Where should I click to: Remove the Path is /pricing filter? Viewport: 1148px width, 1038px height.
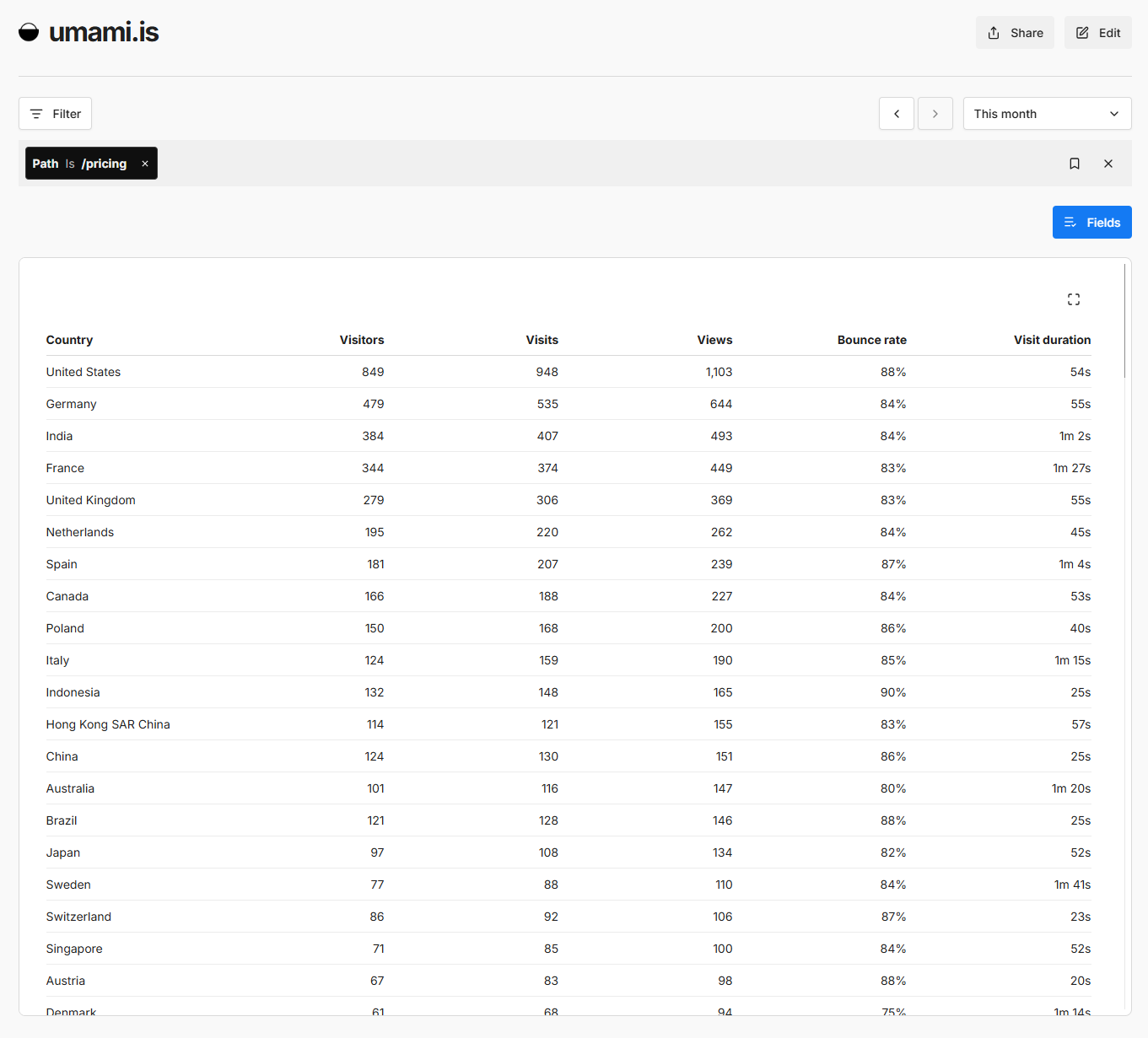[x=145, y=164]
